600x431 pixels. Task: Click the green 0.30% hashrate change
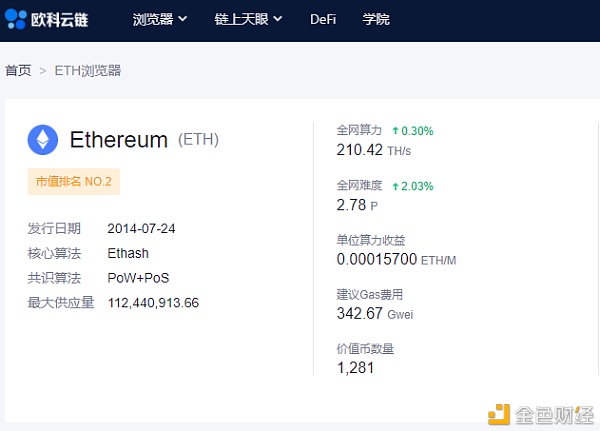tap(413, 131)
